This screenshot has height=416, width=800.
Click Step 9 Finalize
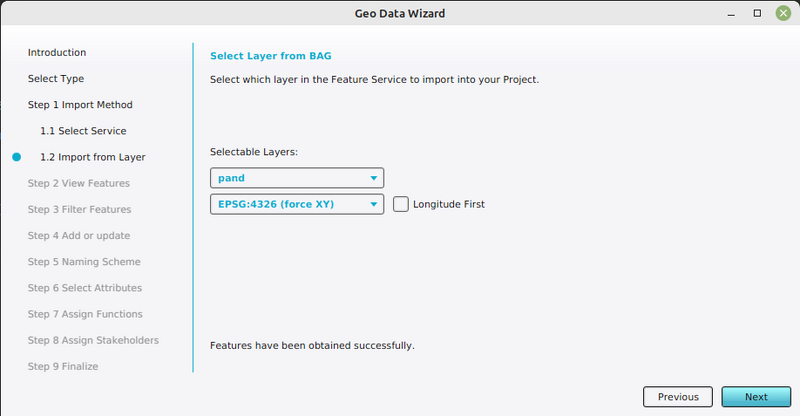point(63,366)
